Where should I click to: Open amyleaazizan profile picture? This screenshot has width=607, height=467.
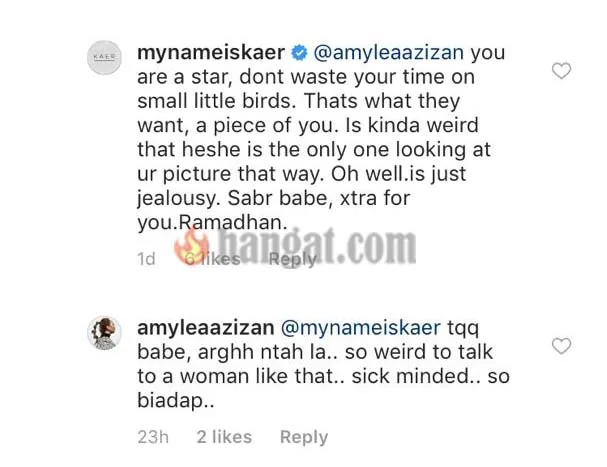[104, 333]
